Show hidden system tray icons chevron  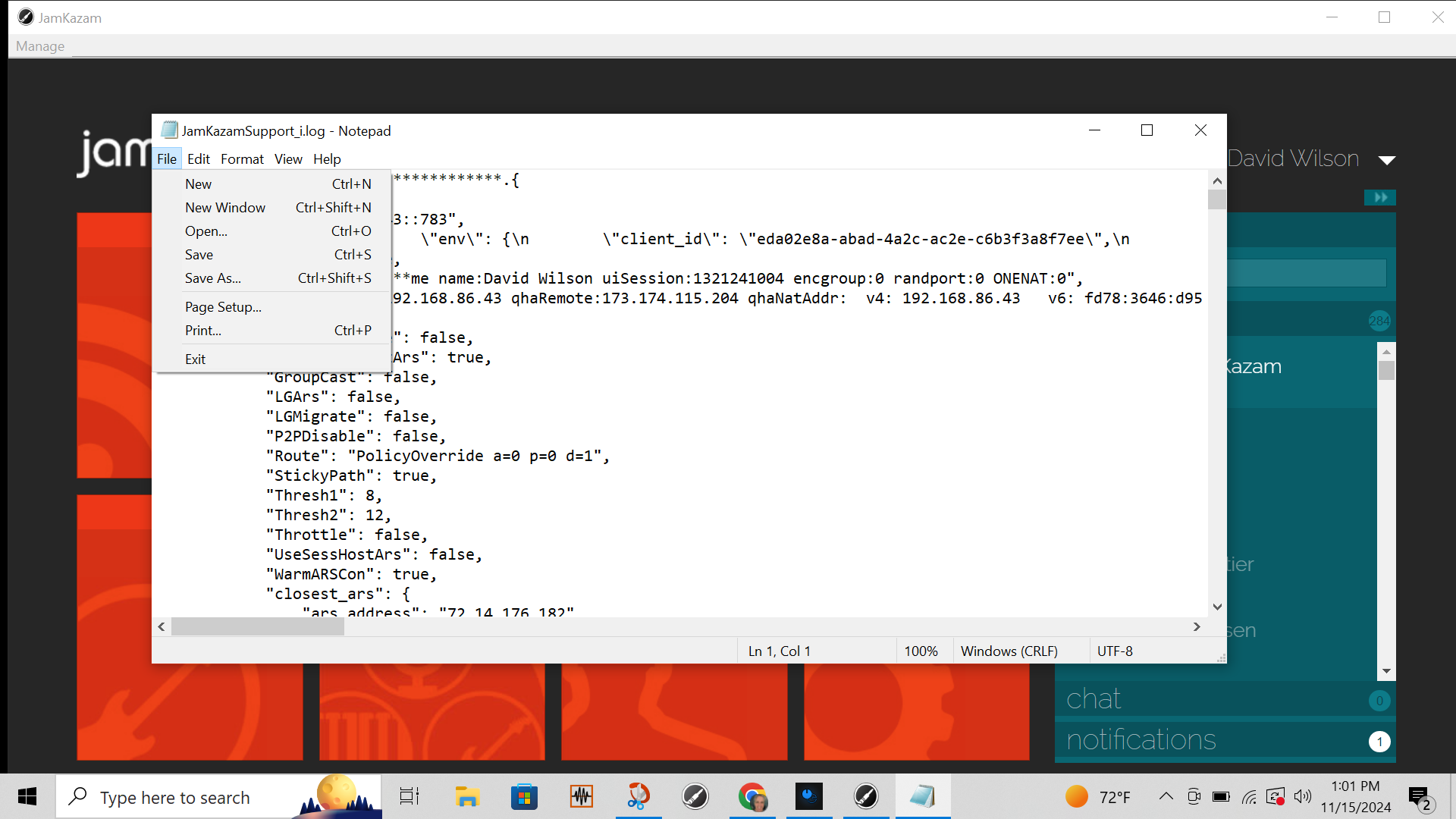tap(1166, 796)
